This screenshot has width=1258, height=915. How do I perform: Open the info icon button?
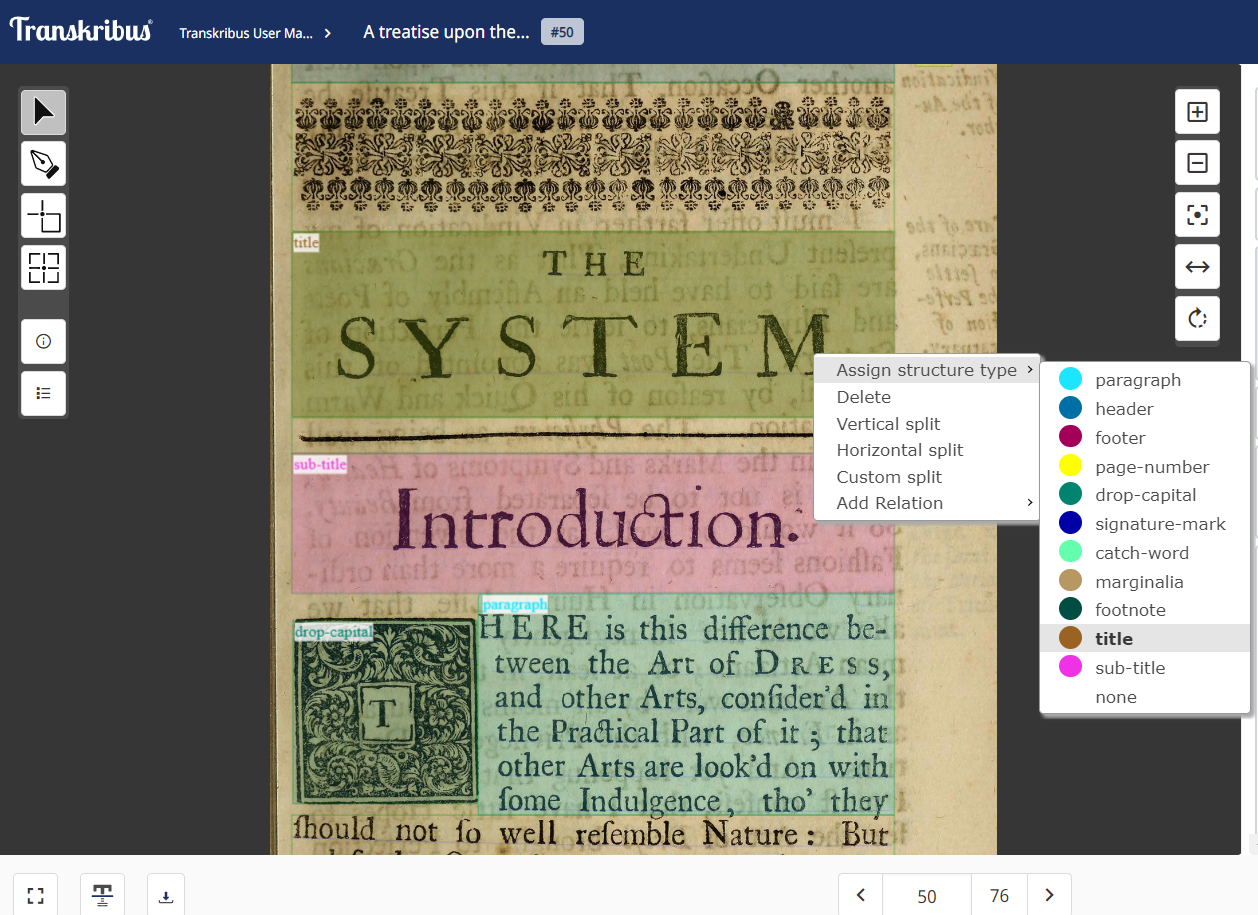coord(44,341)
